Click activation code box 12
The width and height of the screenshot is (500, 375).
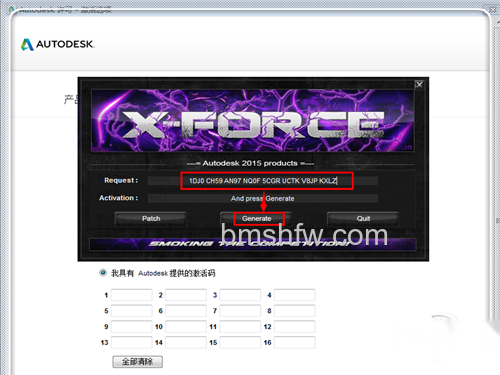pos(295,327)
